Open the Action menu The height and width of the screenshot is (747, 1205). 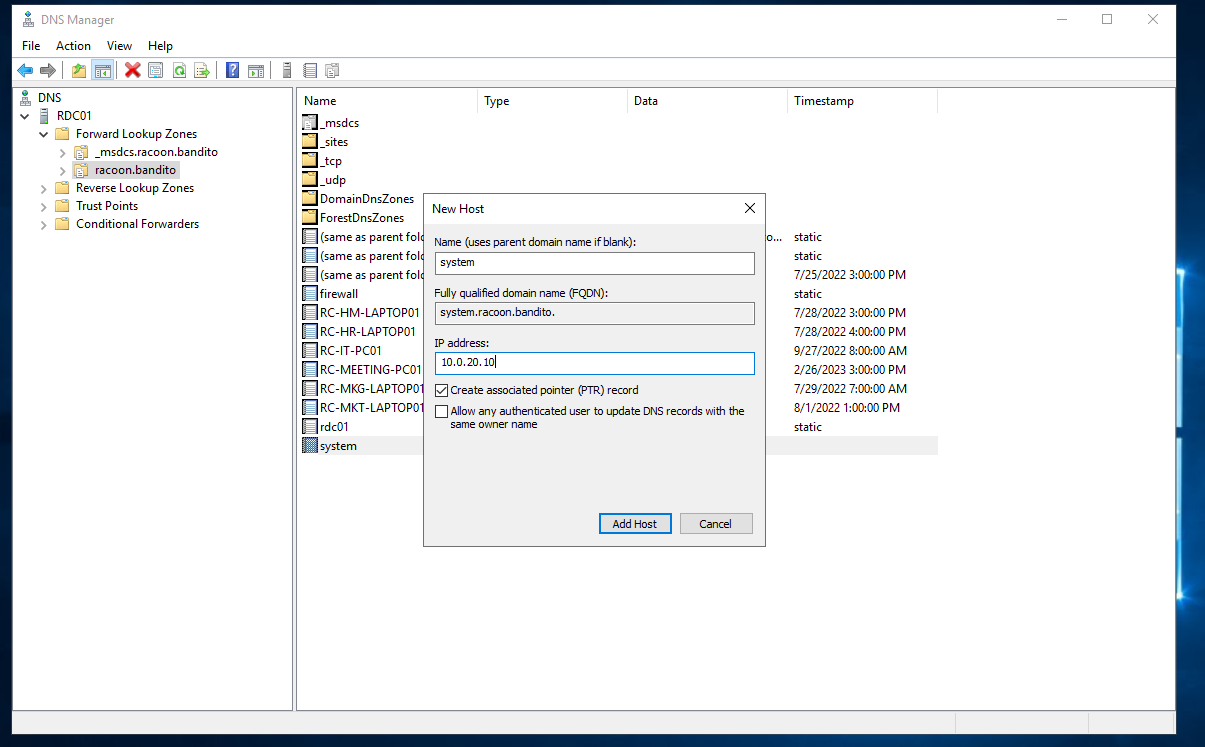73,46
